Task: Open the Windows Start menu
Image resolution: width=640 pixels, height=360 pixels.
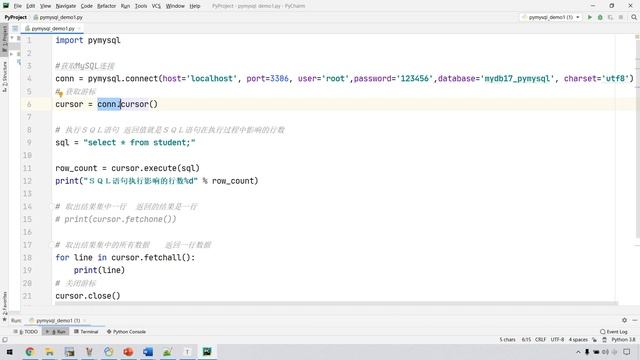Action: pos(9,351)
